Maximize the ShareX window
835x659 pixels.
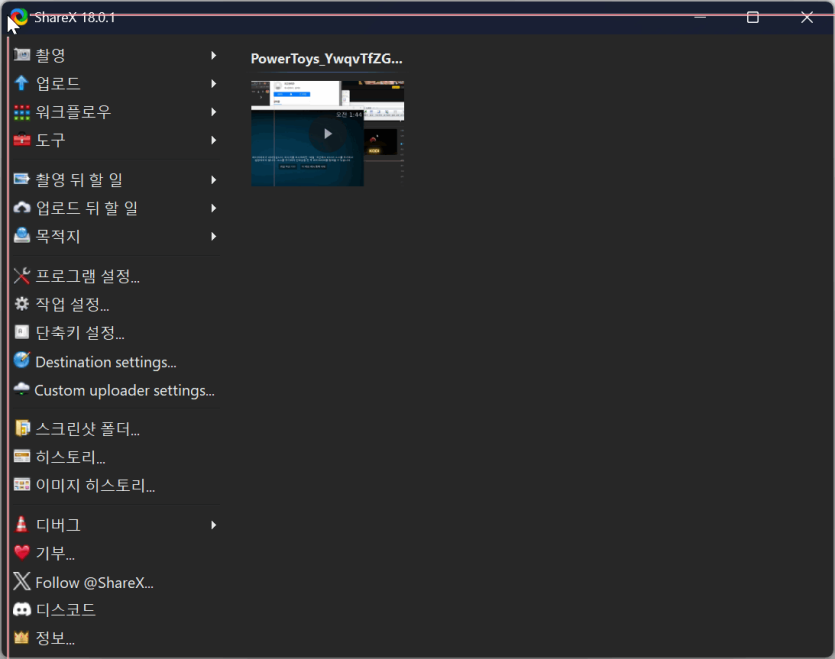click(752, 17)
